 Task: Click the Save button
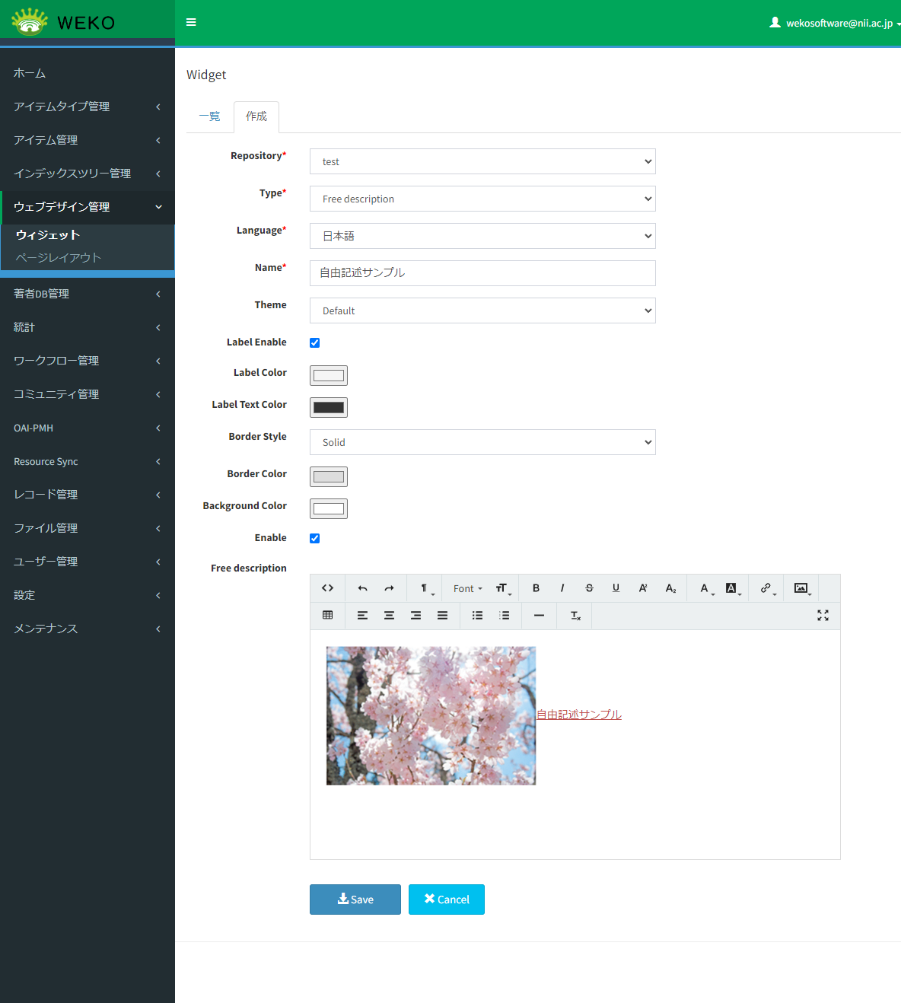(x=355, y=899)
